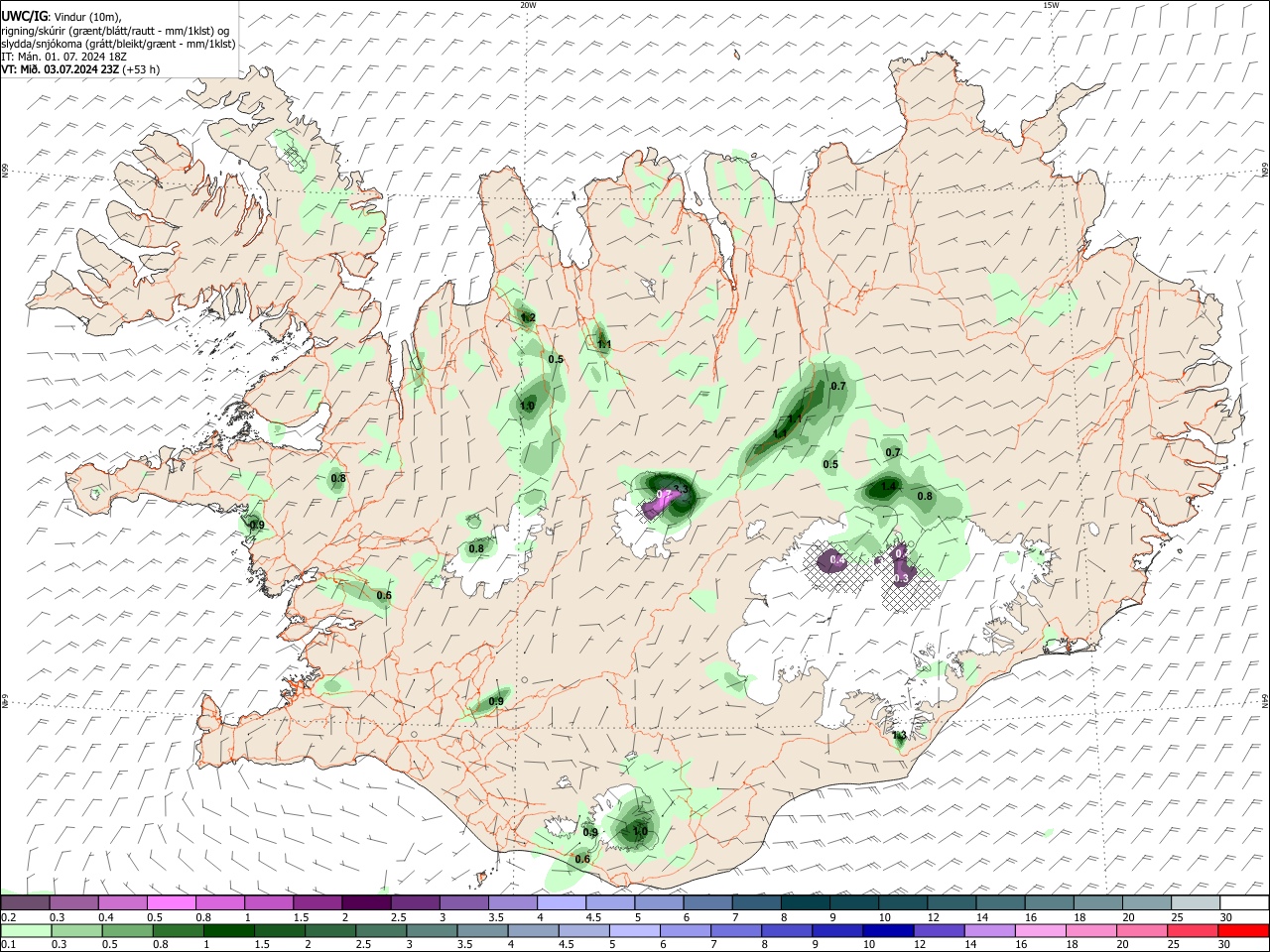
Task: Click the "IT: Mán. 01. 07. 2024 18Z" line
Action: (64, 57)
